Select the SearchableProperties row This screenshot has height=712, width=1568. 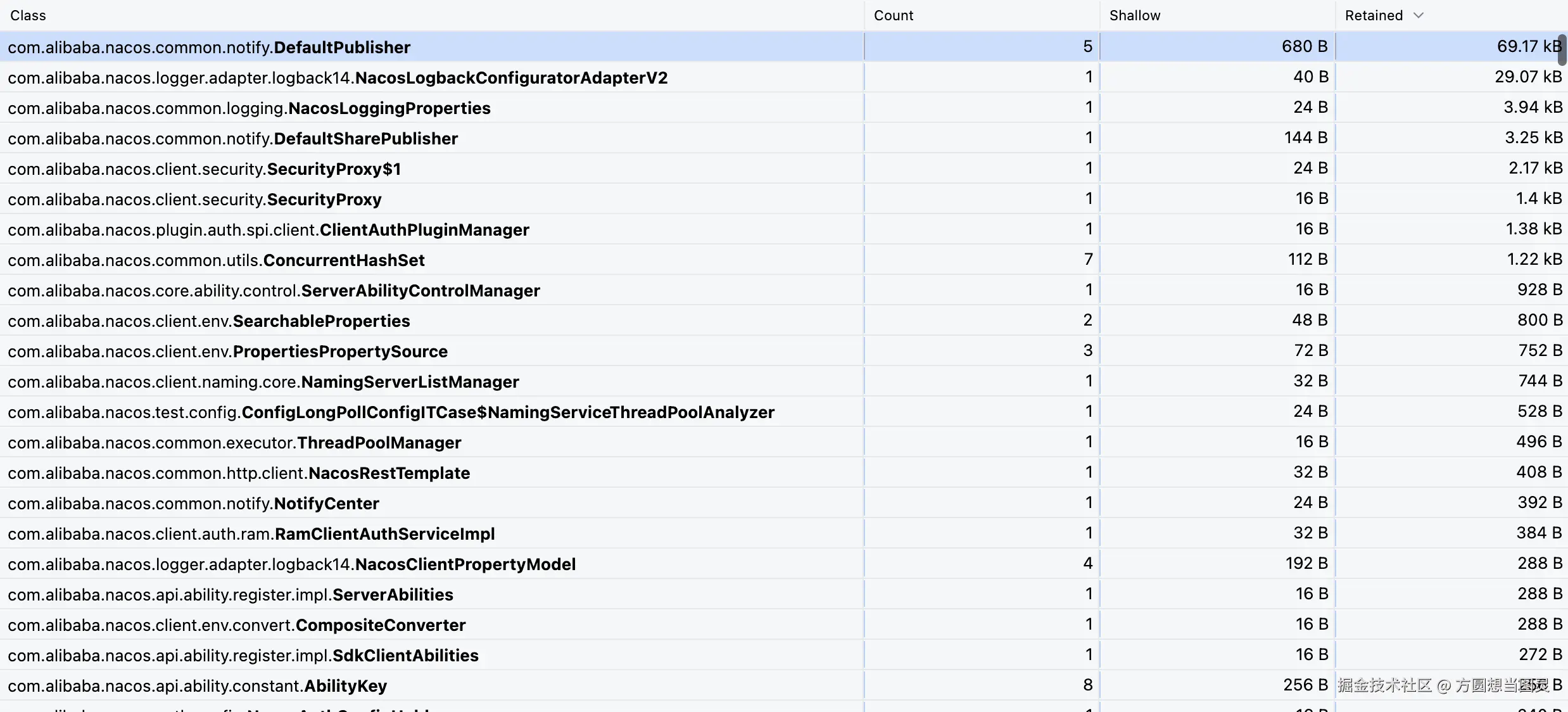click(784, 320)
